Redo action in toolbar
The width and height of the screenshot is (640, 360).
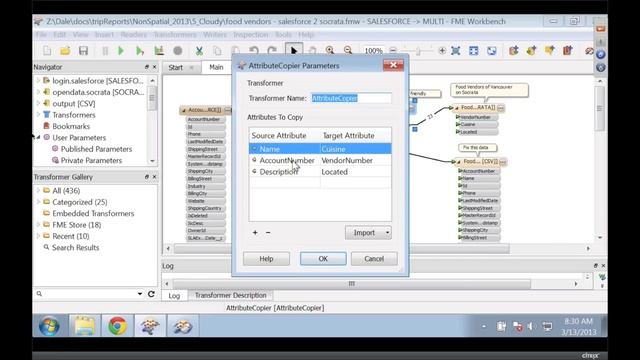click(x=272, y=51)
